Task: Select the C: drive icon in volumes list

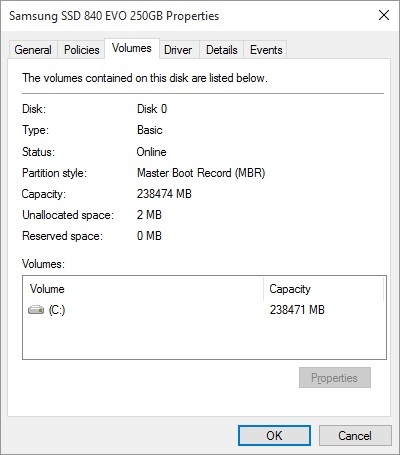Action: click(36, 310)
